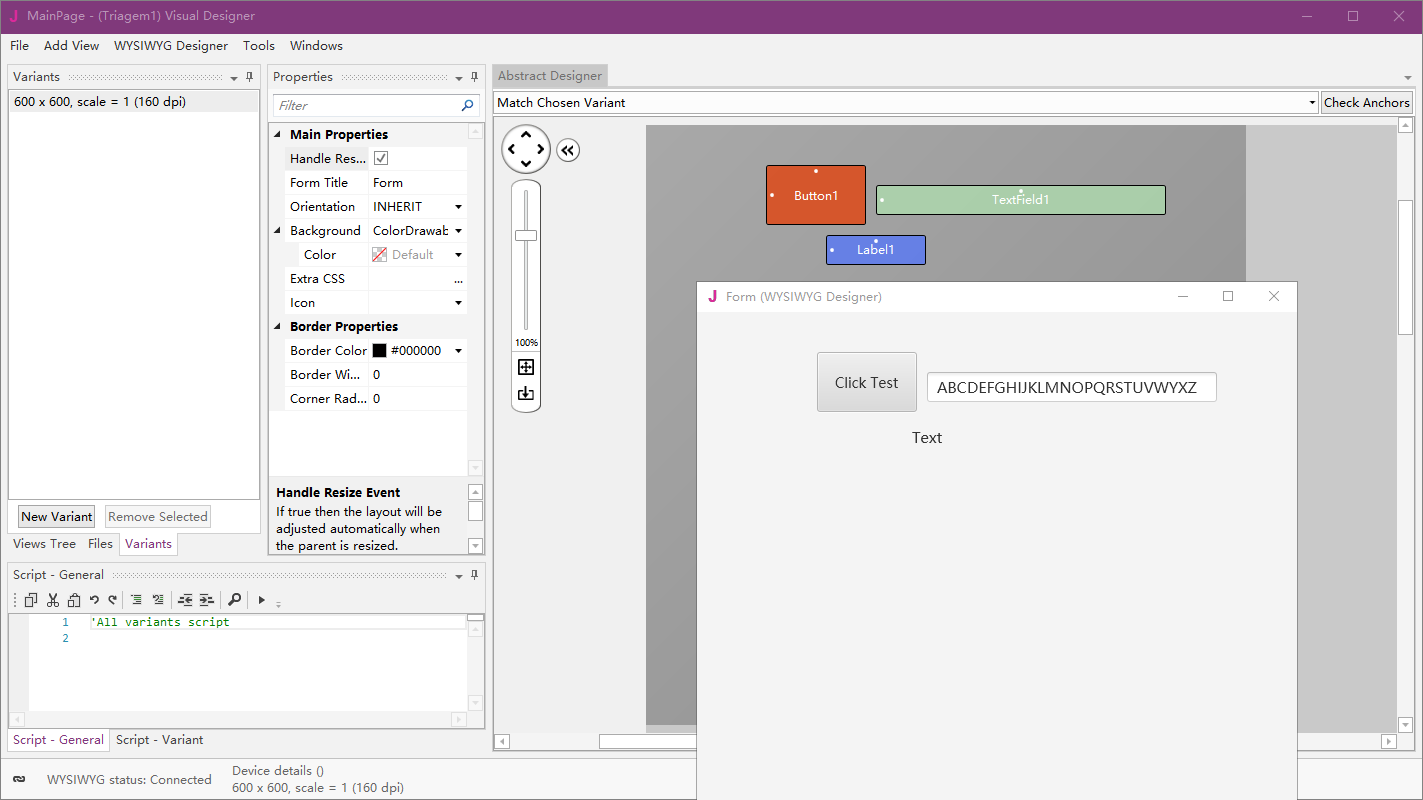Collapse the Border Properties section
The width and height of the screenshot is (1423, 800).
(x=278, y=327)
